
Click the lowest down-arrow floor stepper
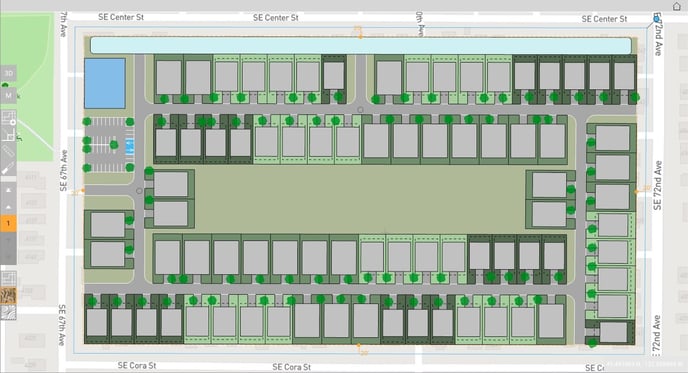point(8,257)
